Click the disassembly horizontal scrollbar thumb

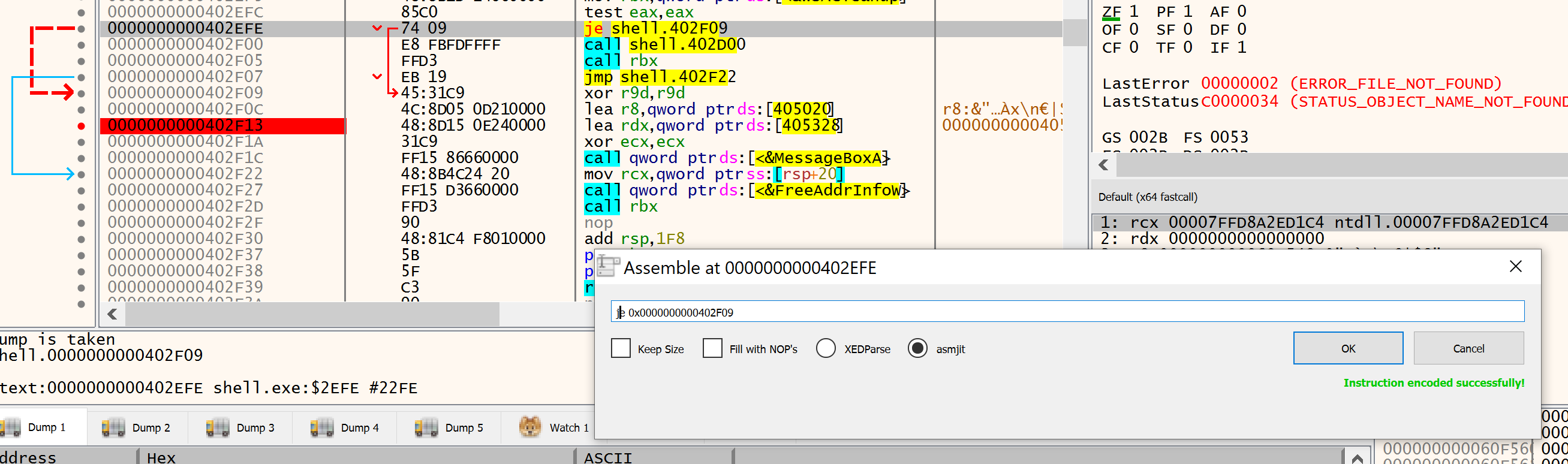(312, 314)
